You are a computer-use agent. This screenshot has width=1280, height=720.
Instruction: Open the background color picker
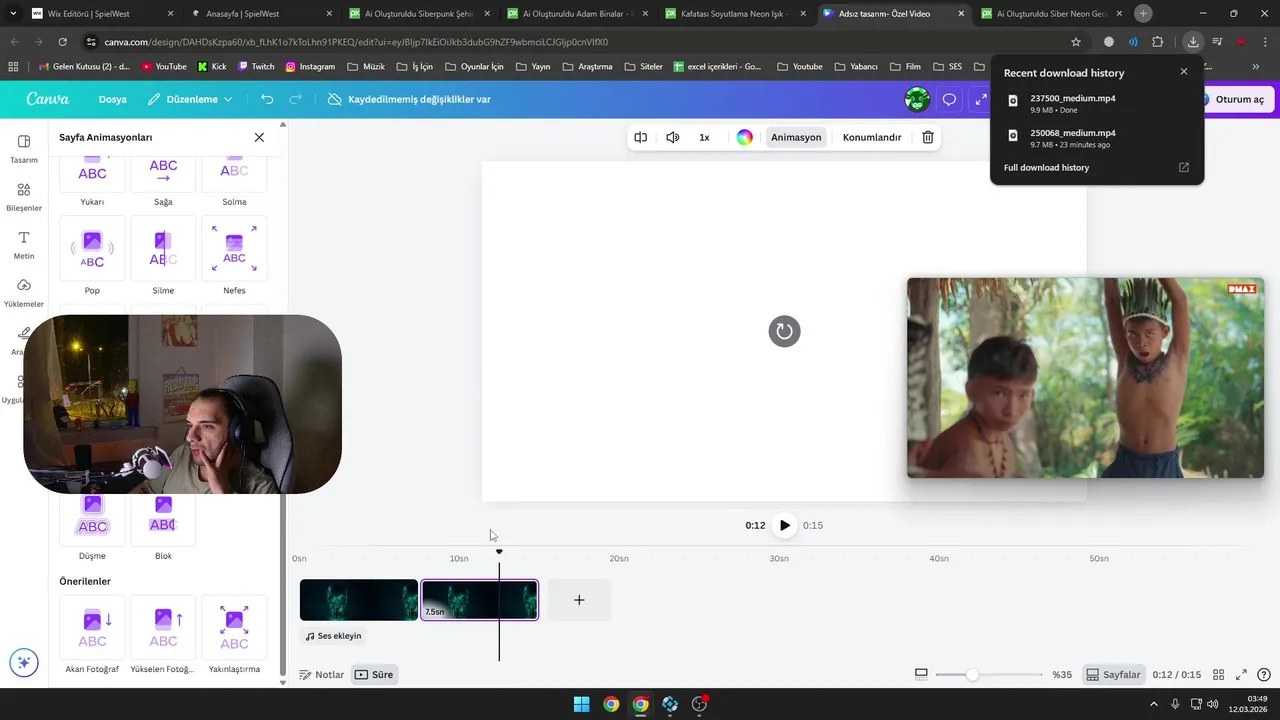pyautogui.click(x=745, y=137)
